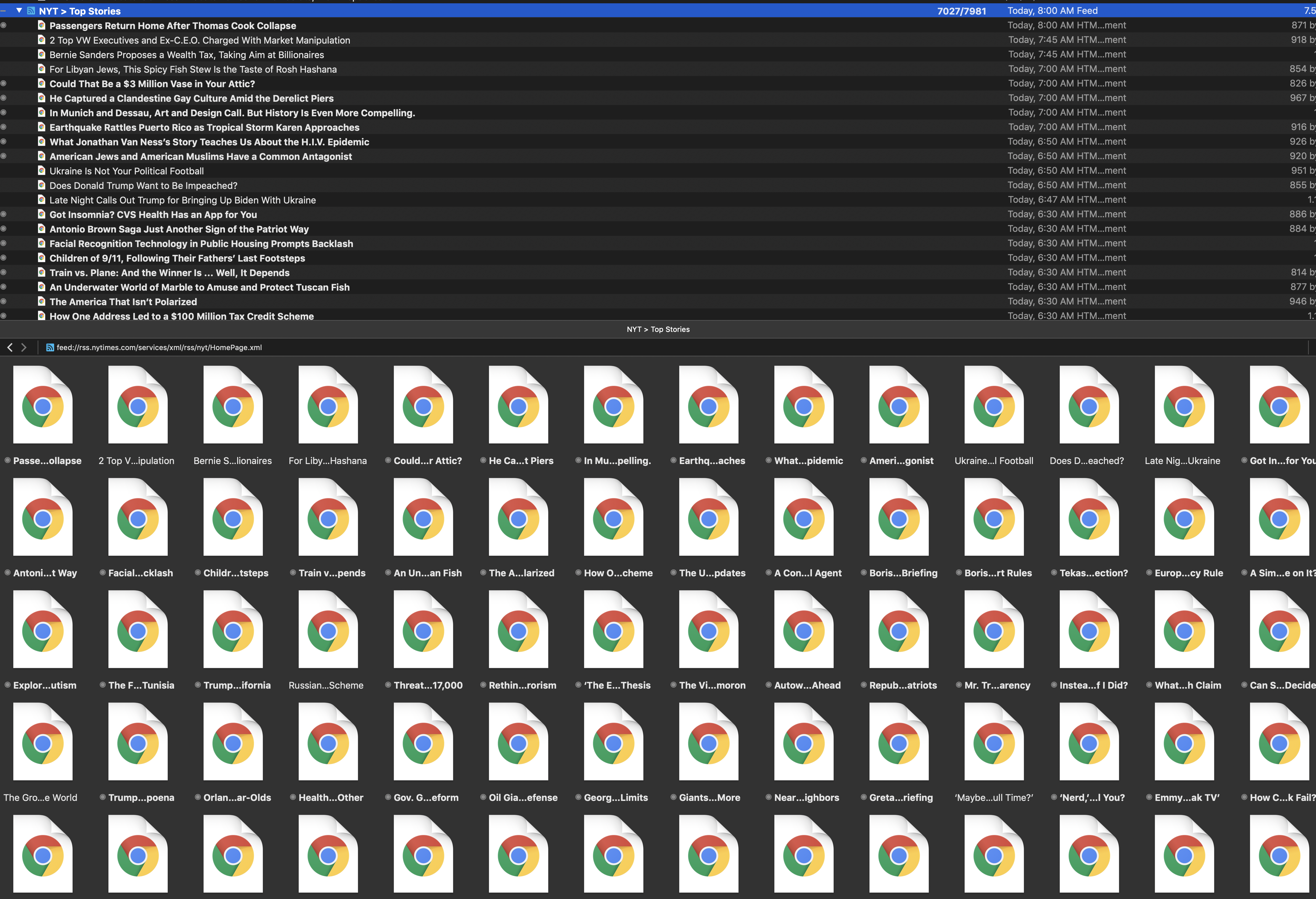Open the Facial...cklash Chrome document icon
The height and width of the screenshot is (899, 1316).
138,516
